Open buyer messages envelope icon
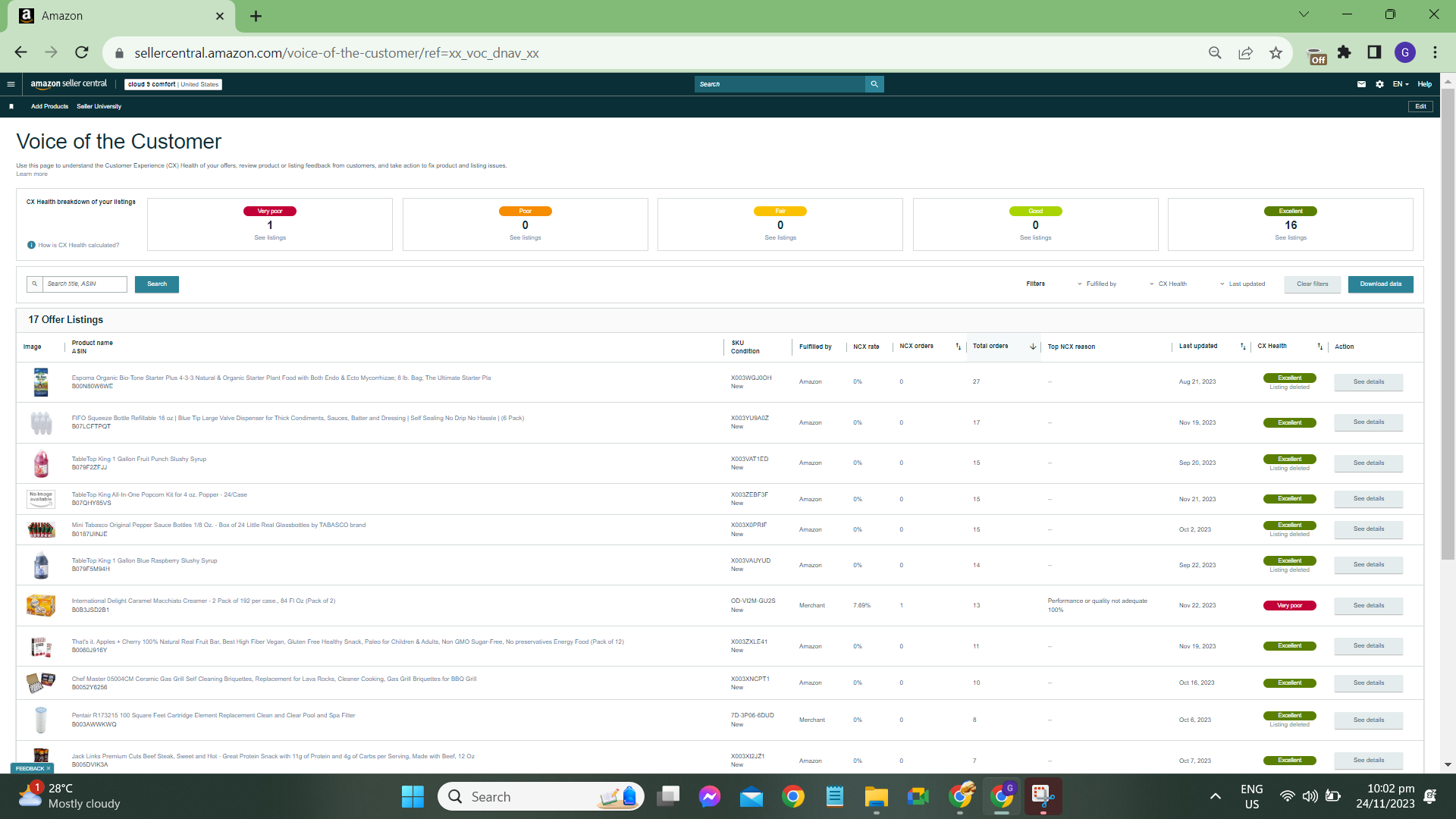The height and width of the screenshot is (819, 1456). [x=1361, y=84]
